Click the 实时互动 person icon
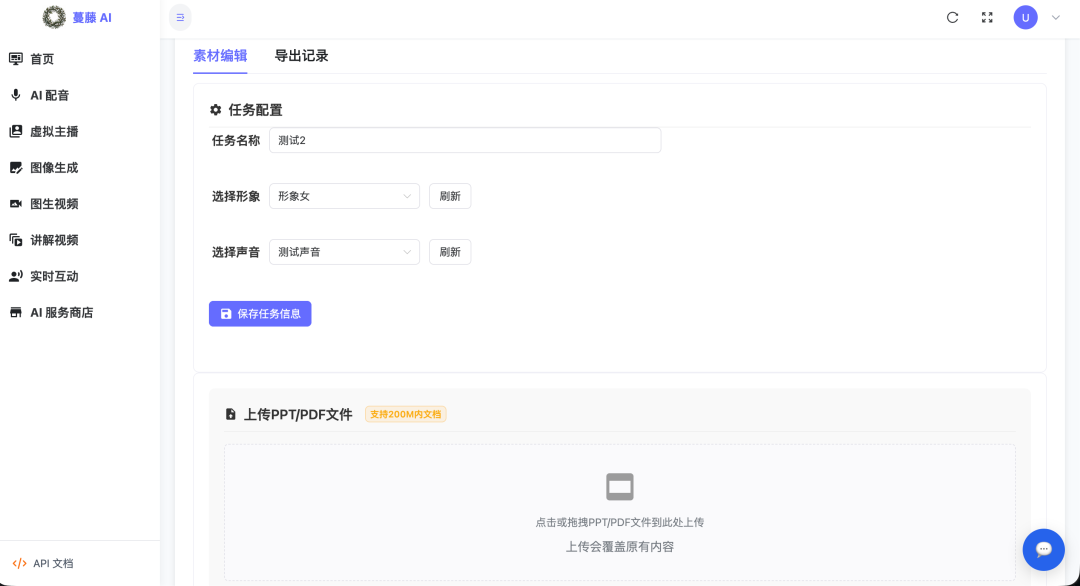The image size is (1080, 586). point(16,276)
